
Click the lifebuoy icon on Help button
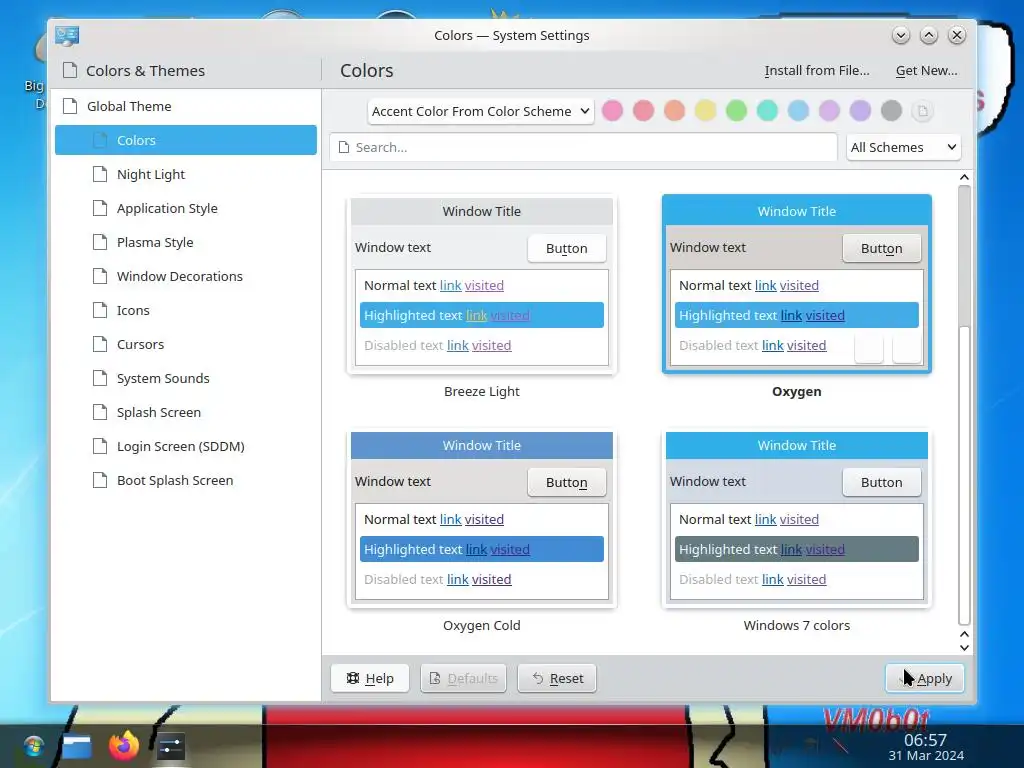coord(353,678)
